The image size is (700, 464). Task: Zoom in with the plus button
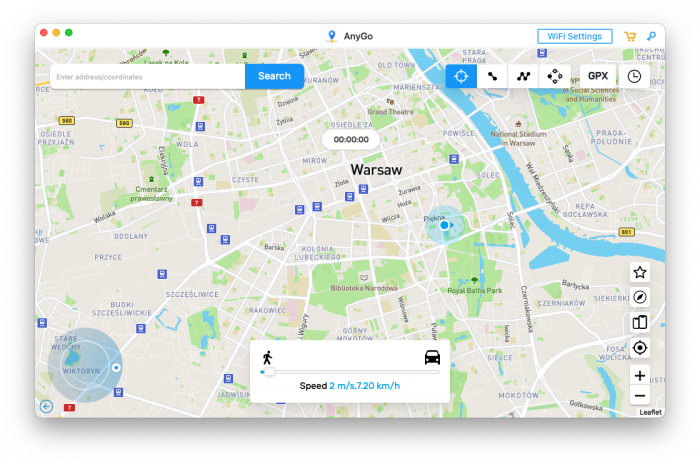(640, 376)
